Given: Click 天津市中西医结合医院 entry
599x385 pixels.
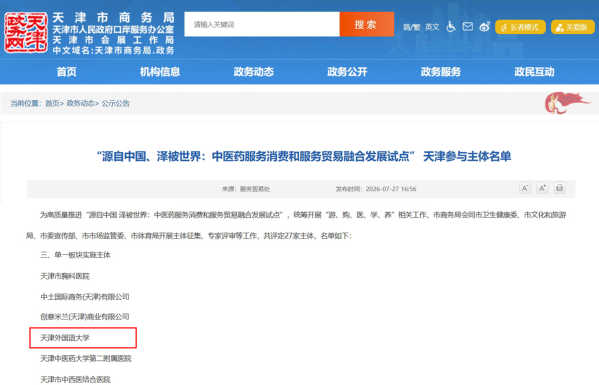Looking at the screenshot, I should tap(75, 379).
